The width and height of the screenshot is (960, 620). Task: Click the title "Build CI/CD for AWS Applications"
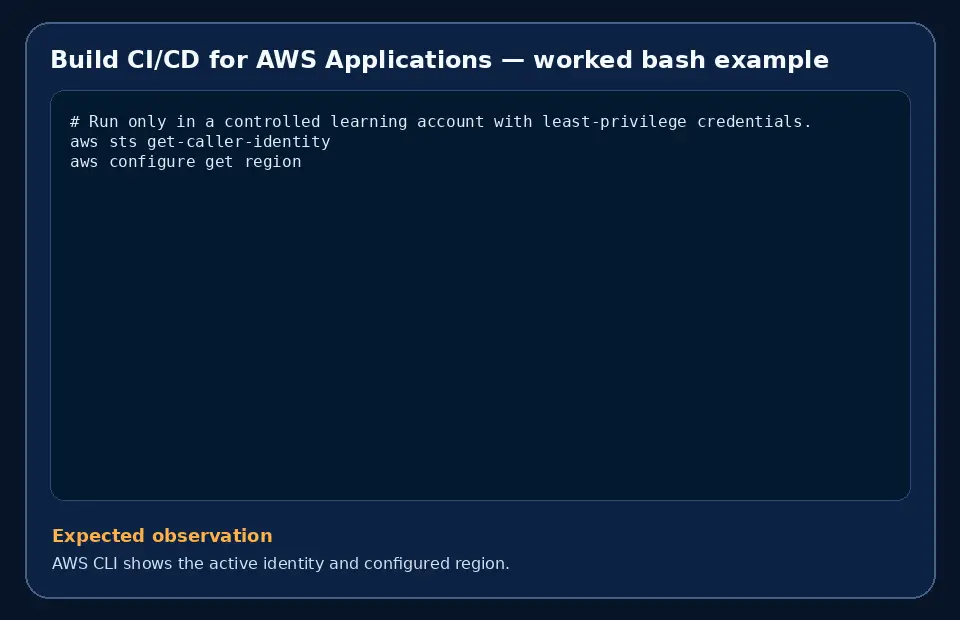click(x=271, y=60)
